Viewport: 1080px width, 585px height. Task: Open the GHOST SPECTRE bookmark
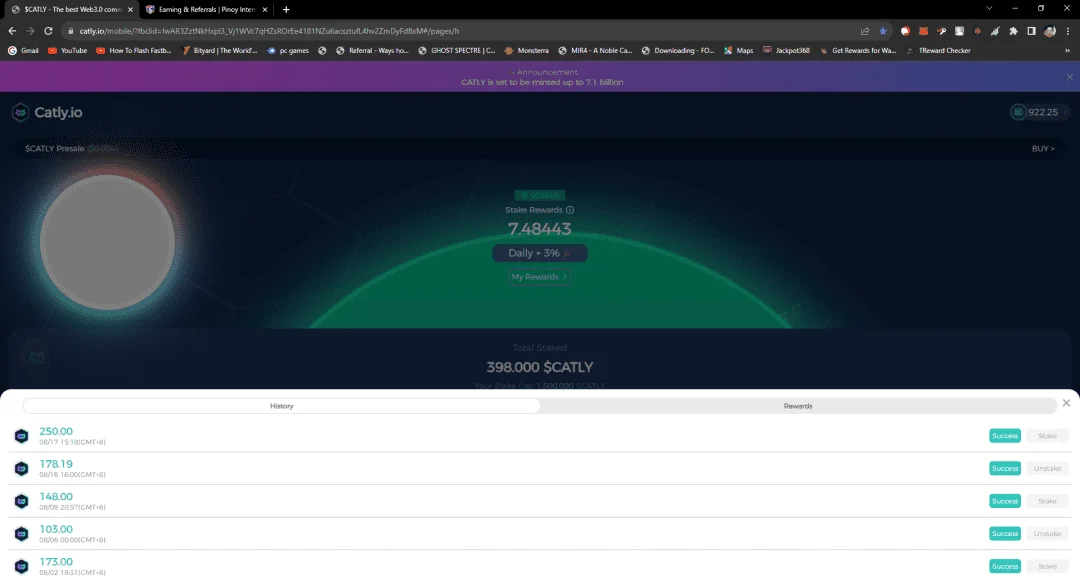pos(457,50)
